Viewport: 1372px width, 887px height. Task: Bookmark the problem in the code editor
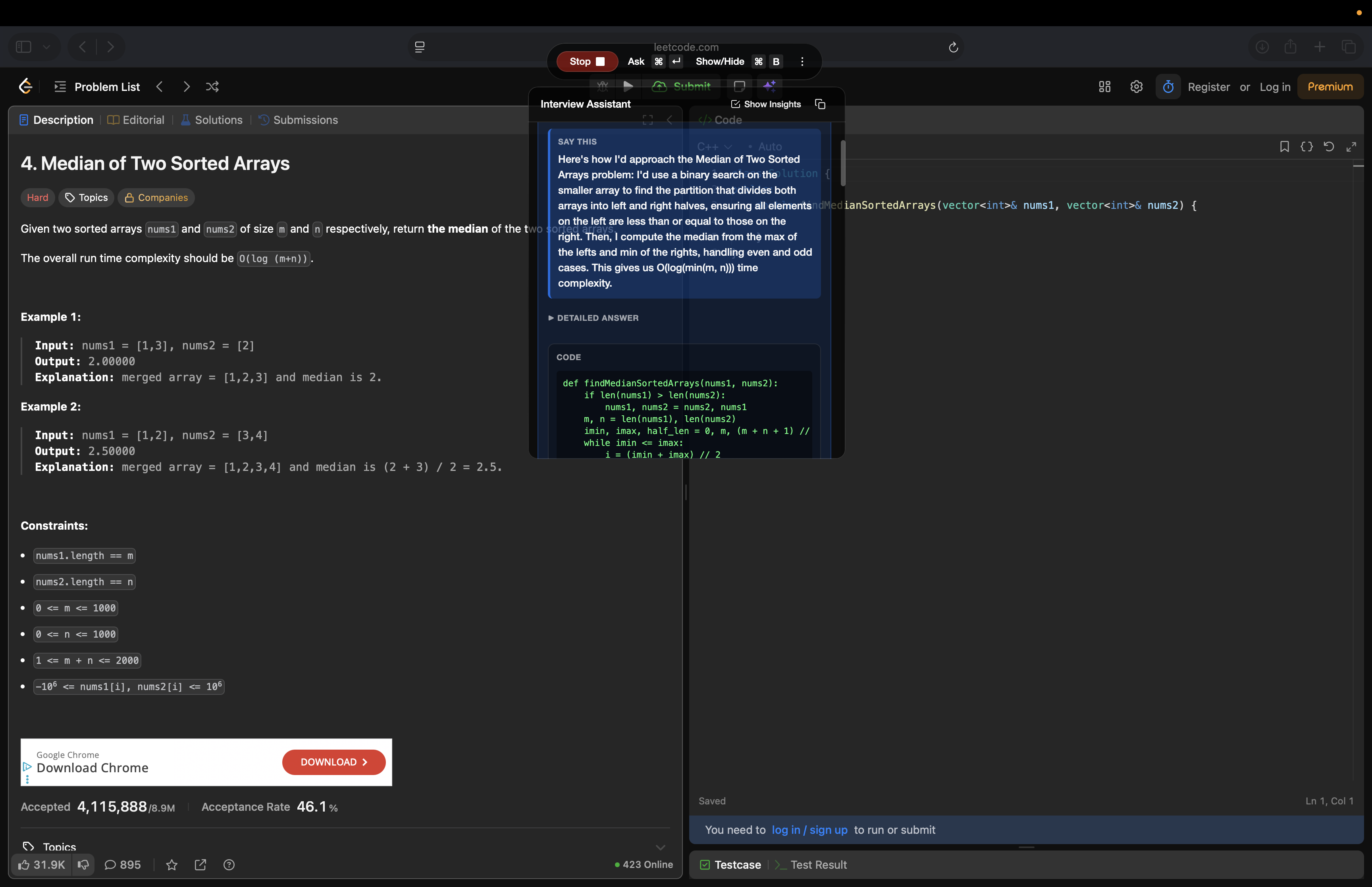pos(1285,146)
